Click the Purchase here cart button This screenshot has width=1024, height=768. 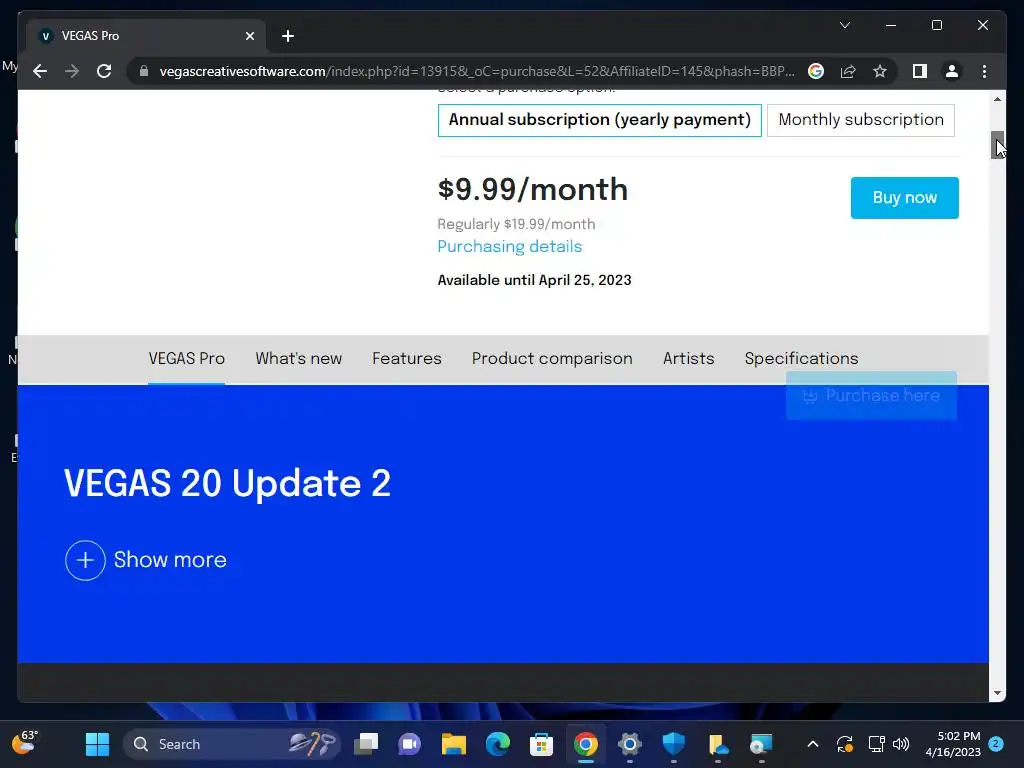click(x=871, y=396)
